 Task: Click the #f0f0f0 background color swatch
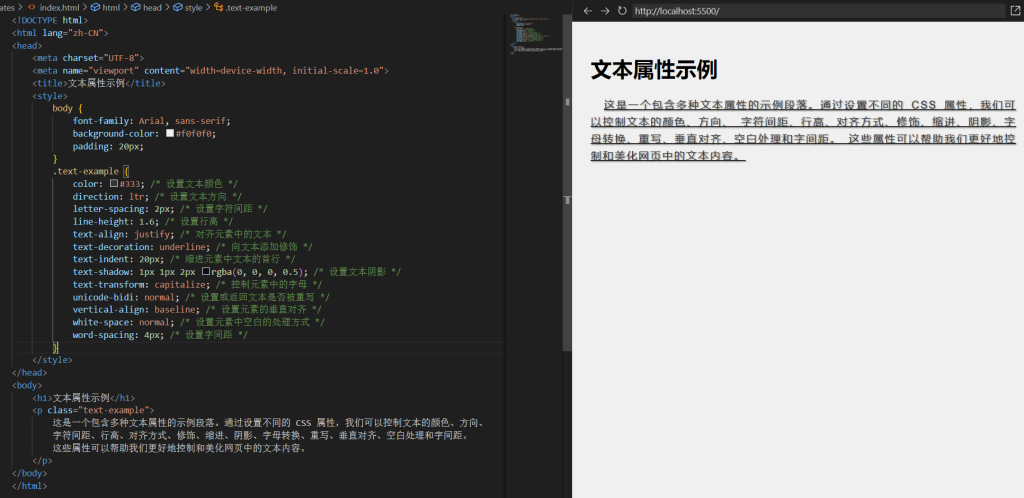170,133
